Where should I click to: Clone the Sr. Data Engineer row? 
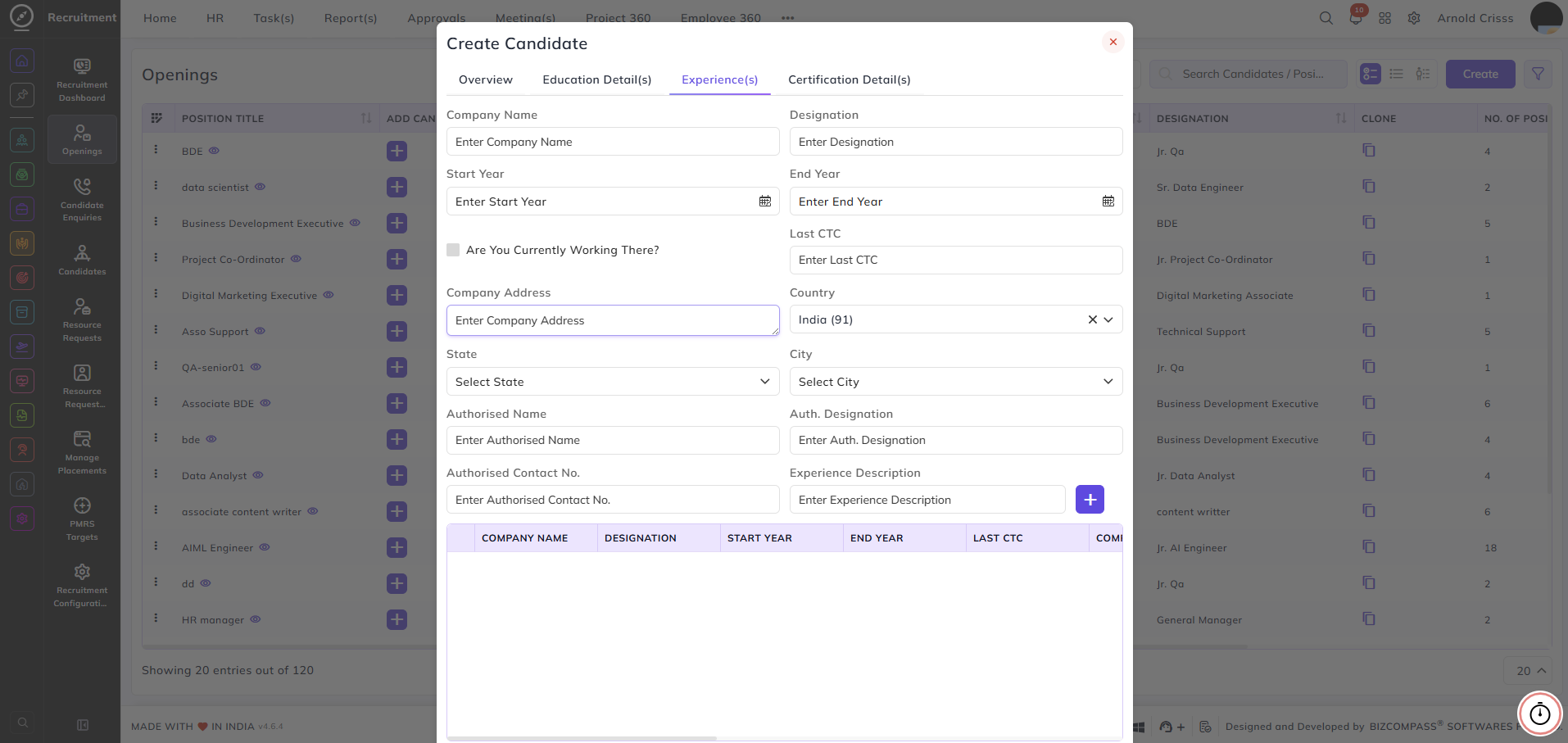tap(1369, 187)
